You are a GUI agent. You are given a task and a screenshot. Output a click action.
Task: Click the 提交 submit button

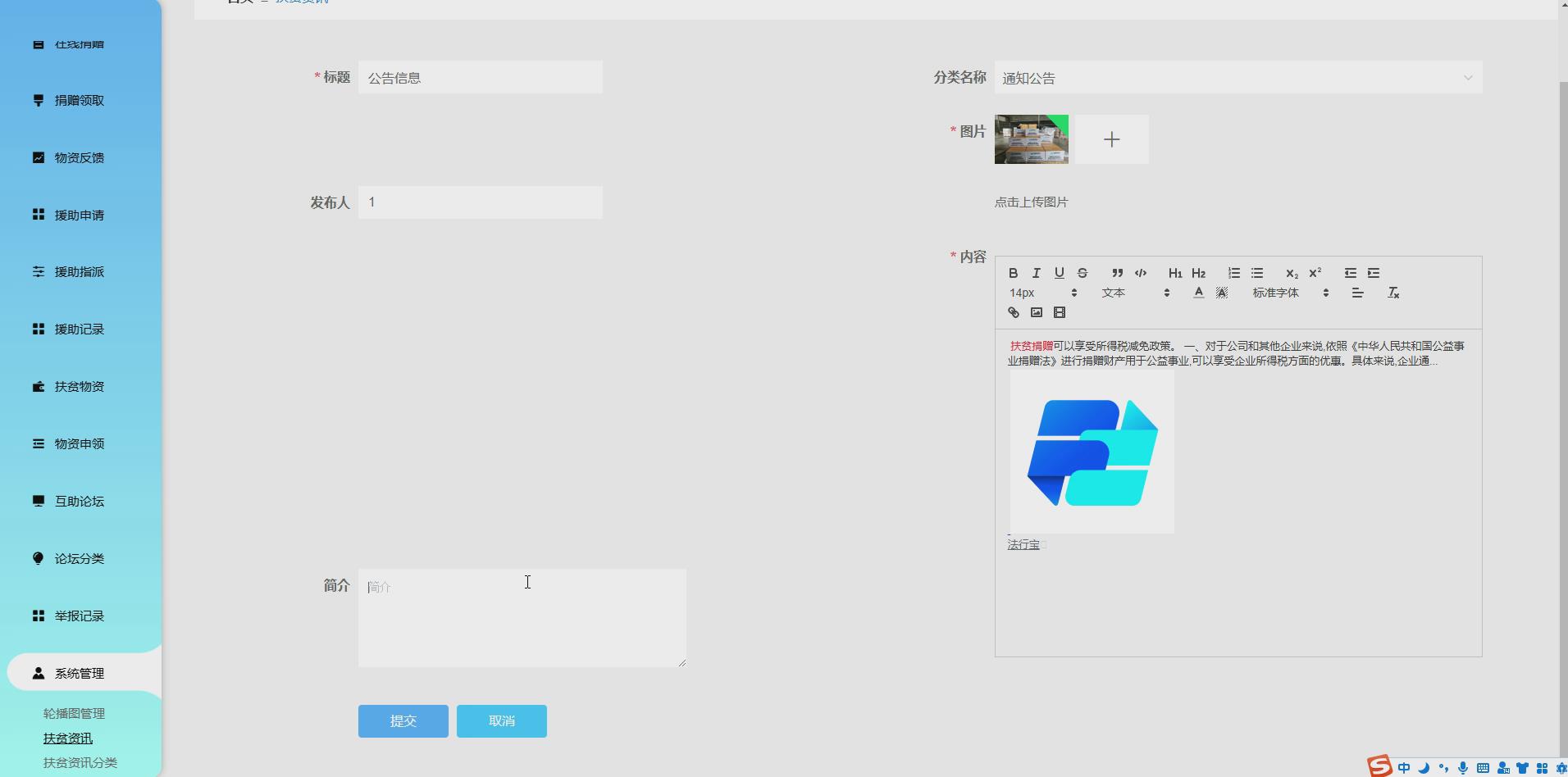tap(403, 721)
